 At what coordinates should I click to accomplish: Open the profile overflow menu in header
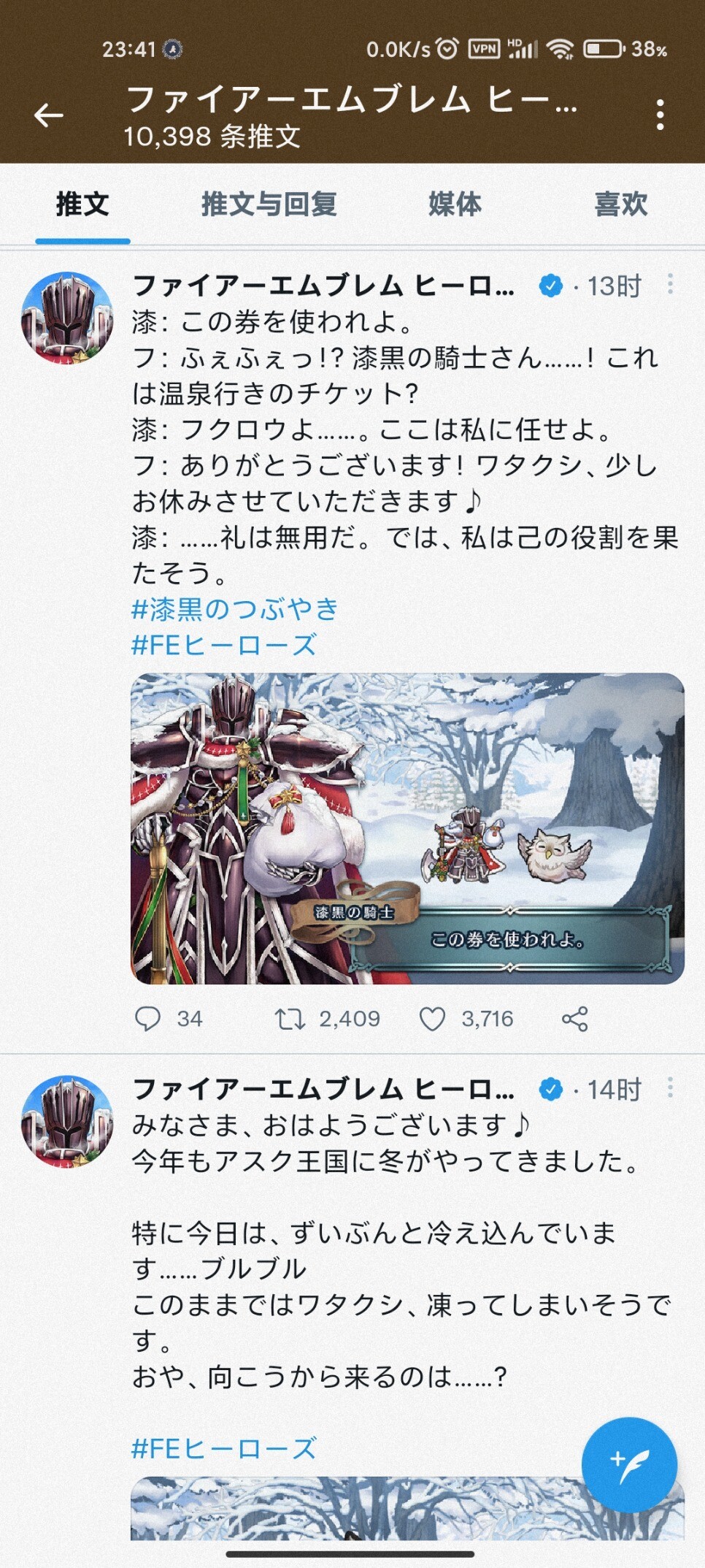[x=660, y=115]
